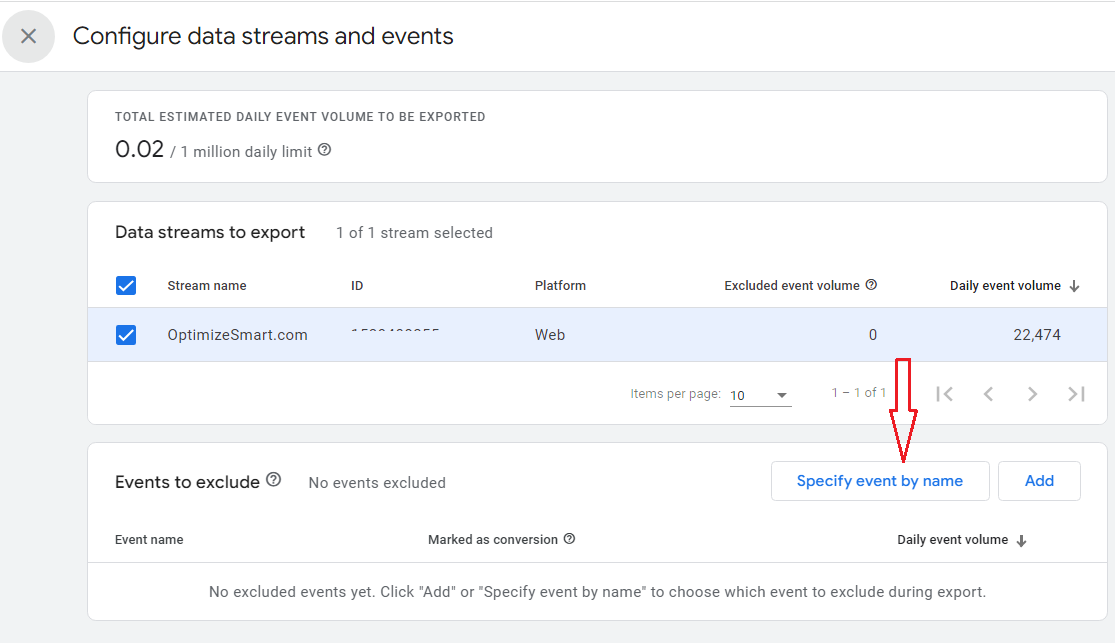Go to previous page arrow icon

[988, 393]
